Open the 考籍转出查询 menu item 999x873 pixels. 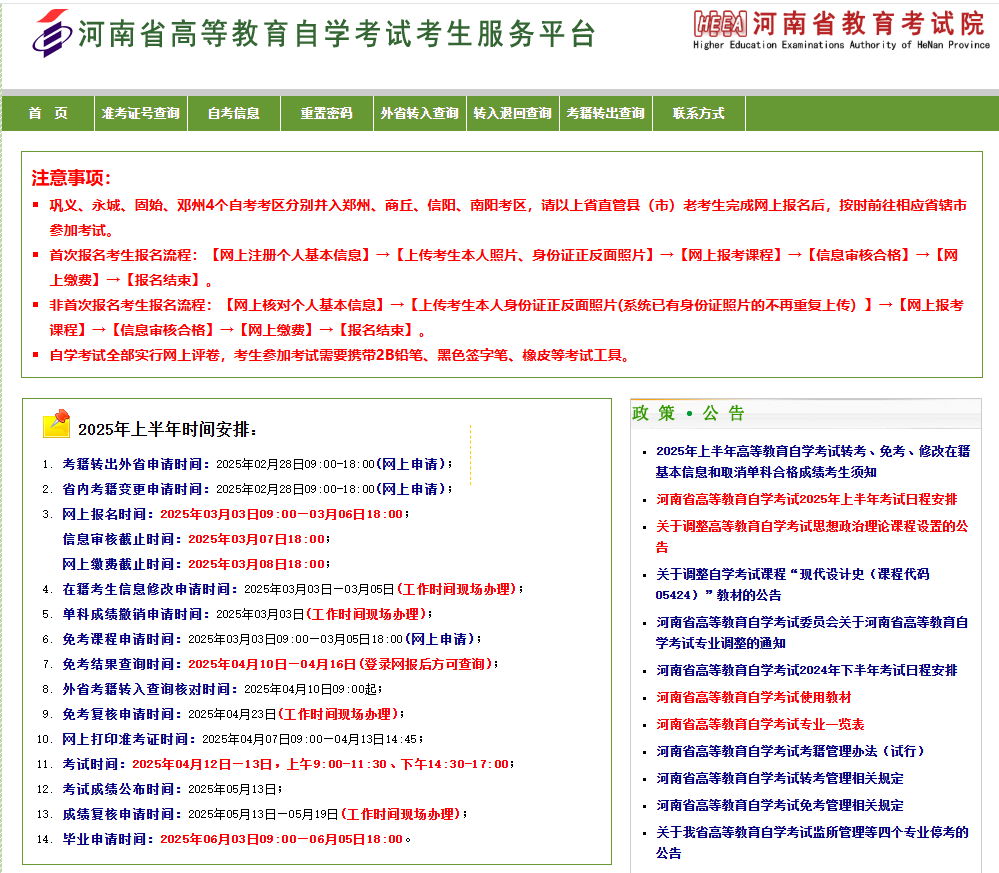(607, 113)
